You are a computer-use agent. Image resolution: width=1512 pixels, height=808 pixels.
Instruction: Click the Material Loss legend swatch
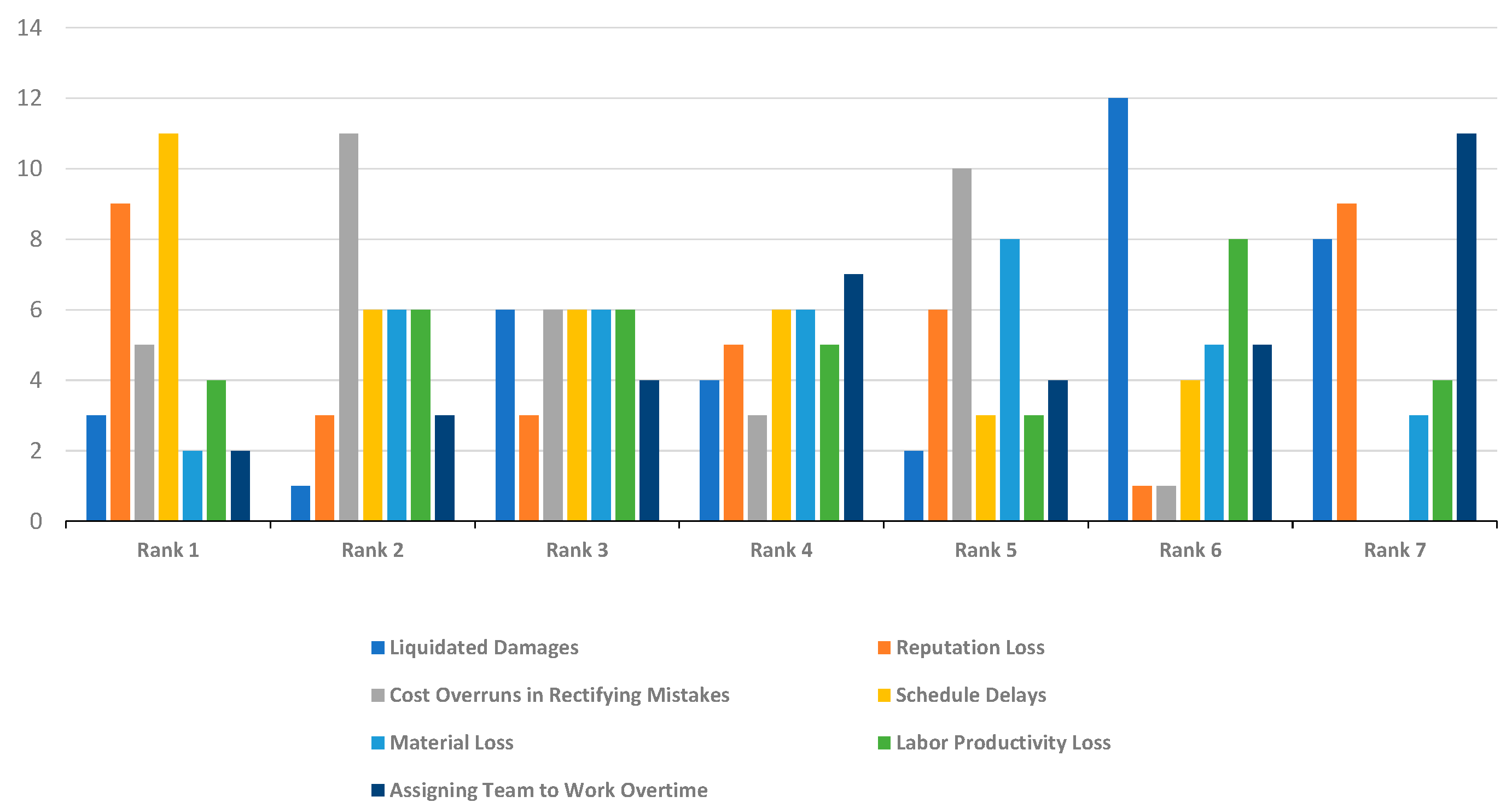(x=378, y=743)
